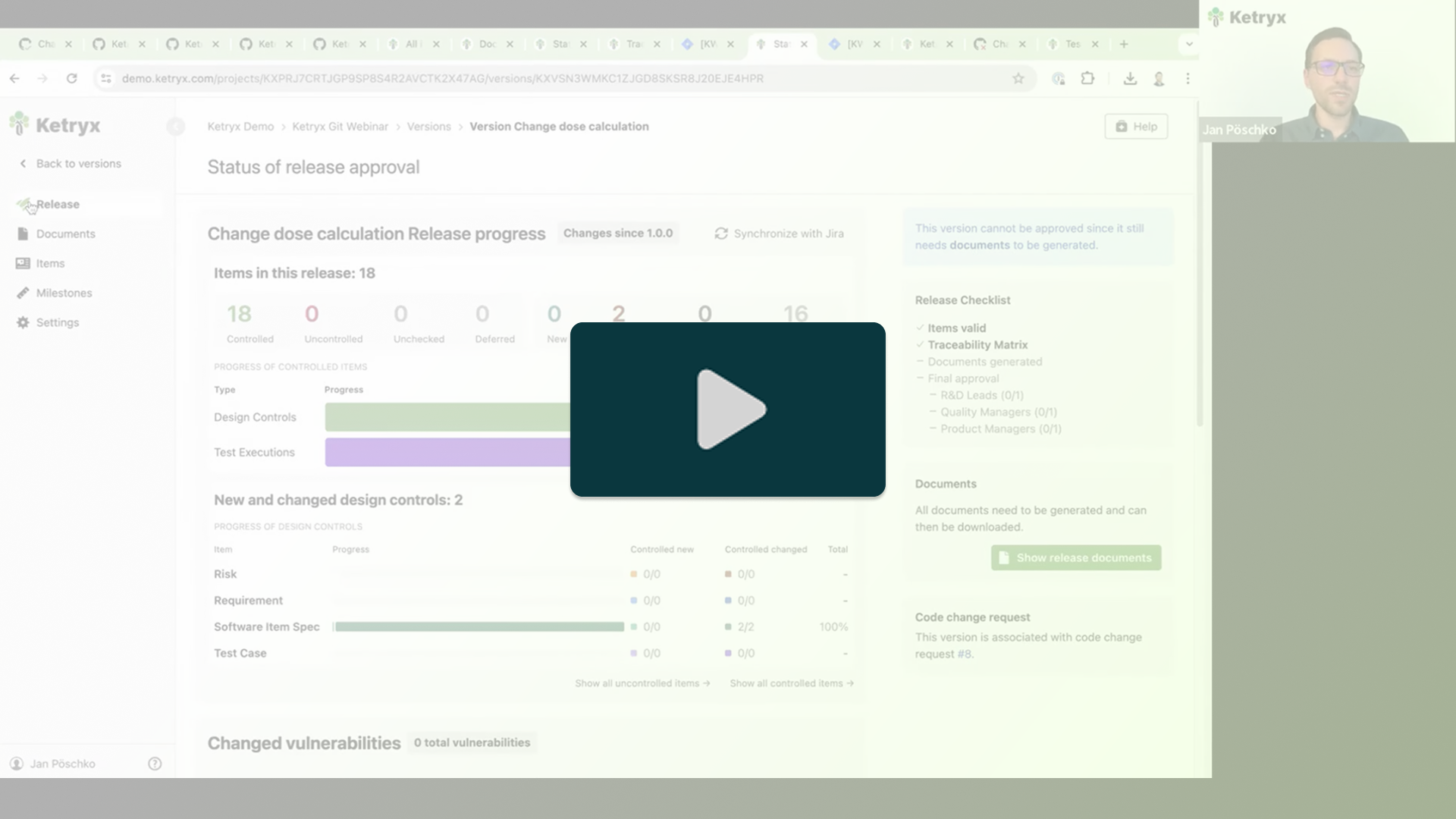The height and width of the screenshot is (819, 1456).
Task: Click the Jan Pöschko user avatar icon
Action: (x=17, y=764)
